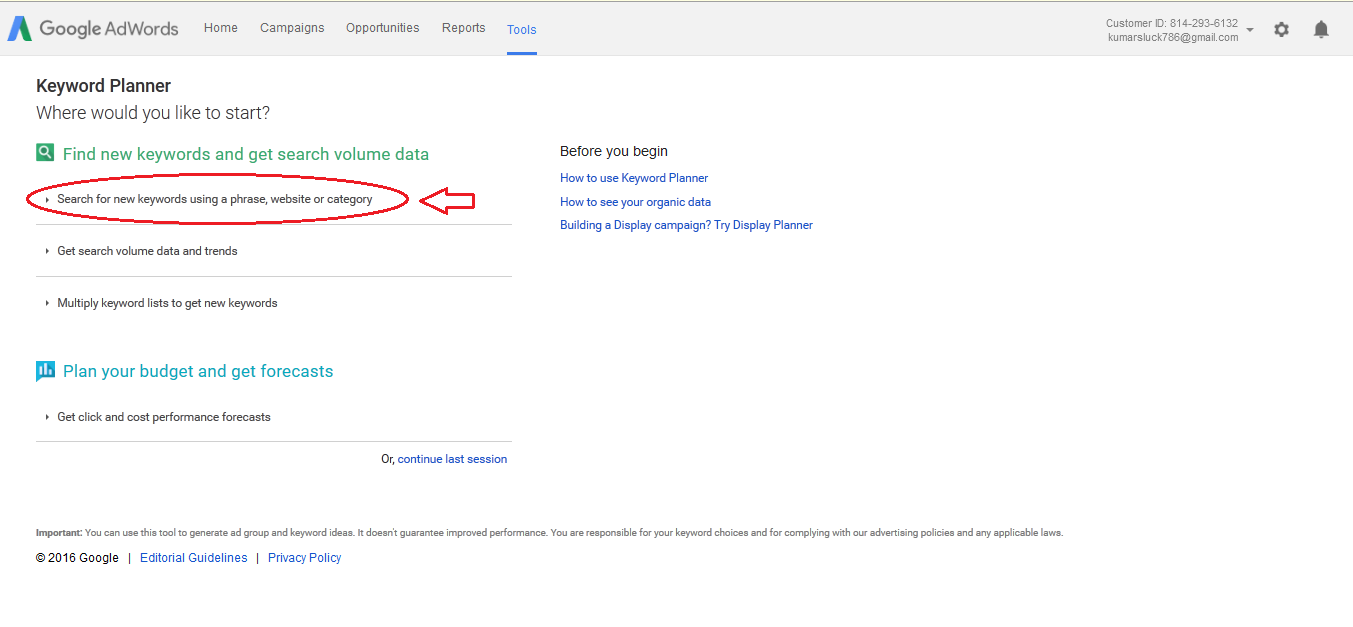Click the Customer ID text

pyautogui.click(x=1172, y=23)
